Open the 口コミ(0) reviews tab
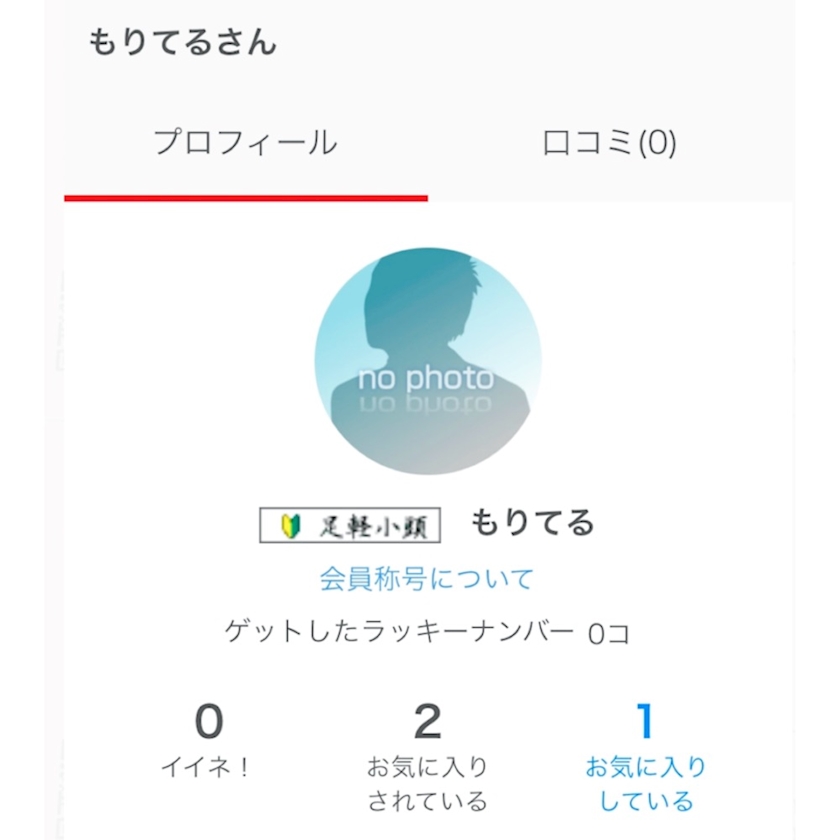Screen dimensions: 840x840 coord(609,143)
